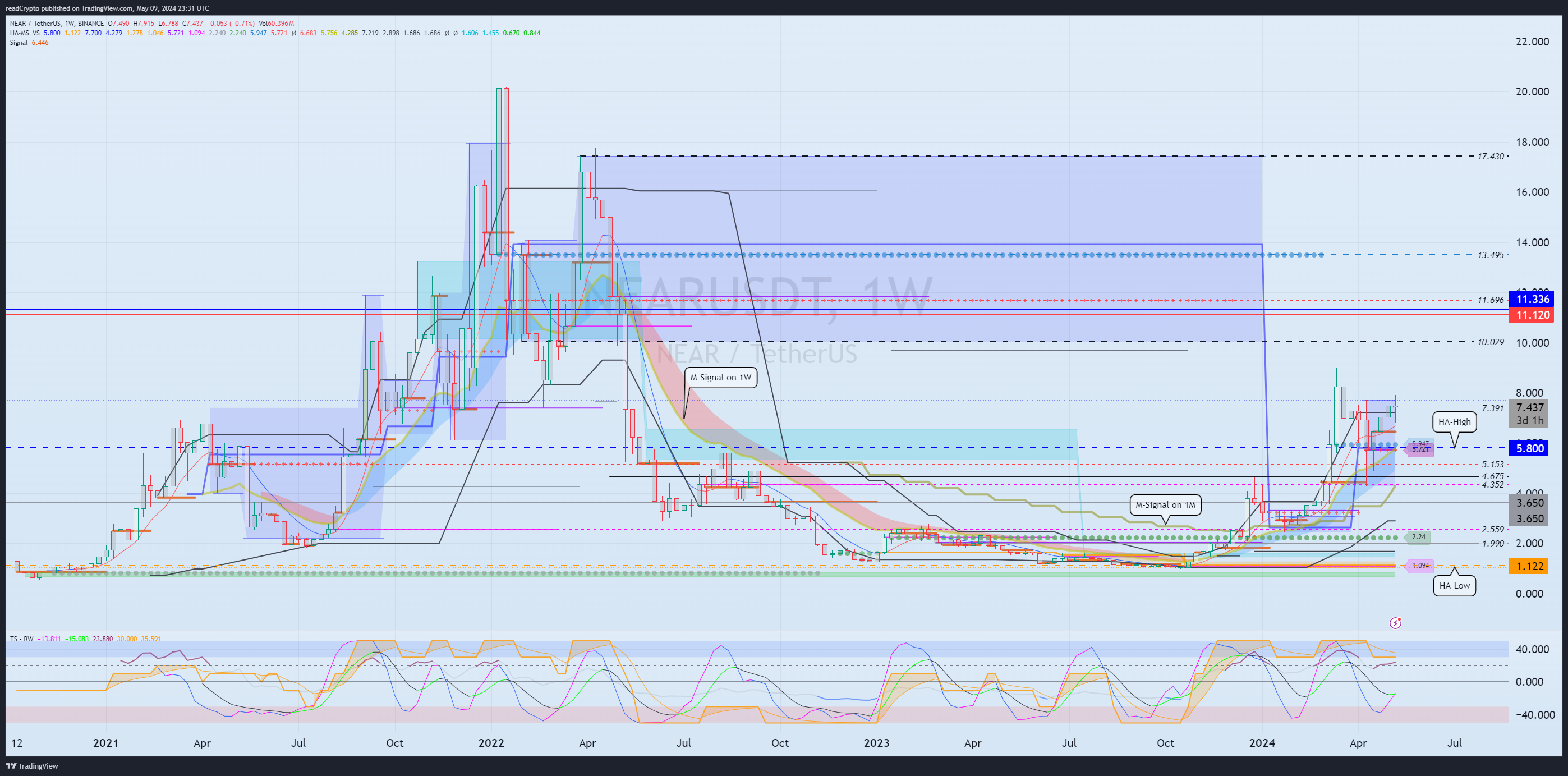
Task: Click the 10.029 dashed level label
Action: tap(1491, 342)
